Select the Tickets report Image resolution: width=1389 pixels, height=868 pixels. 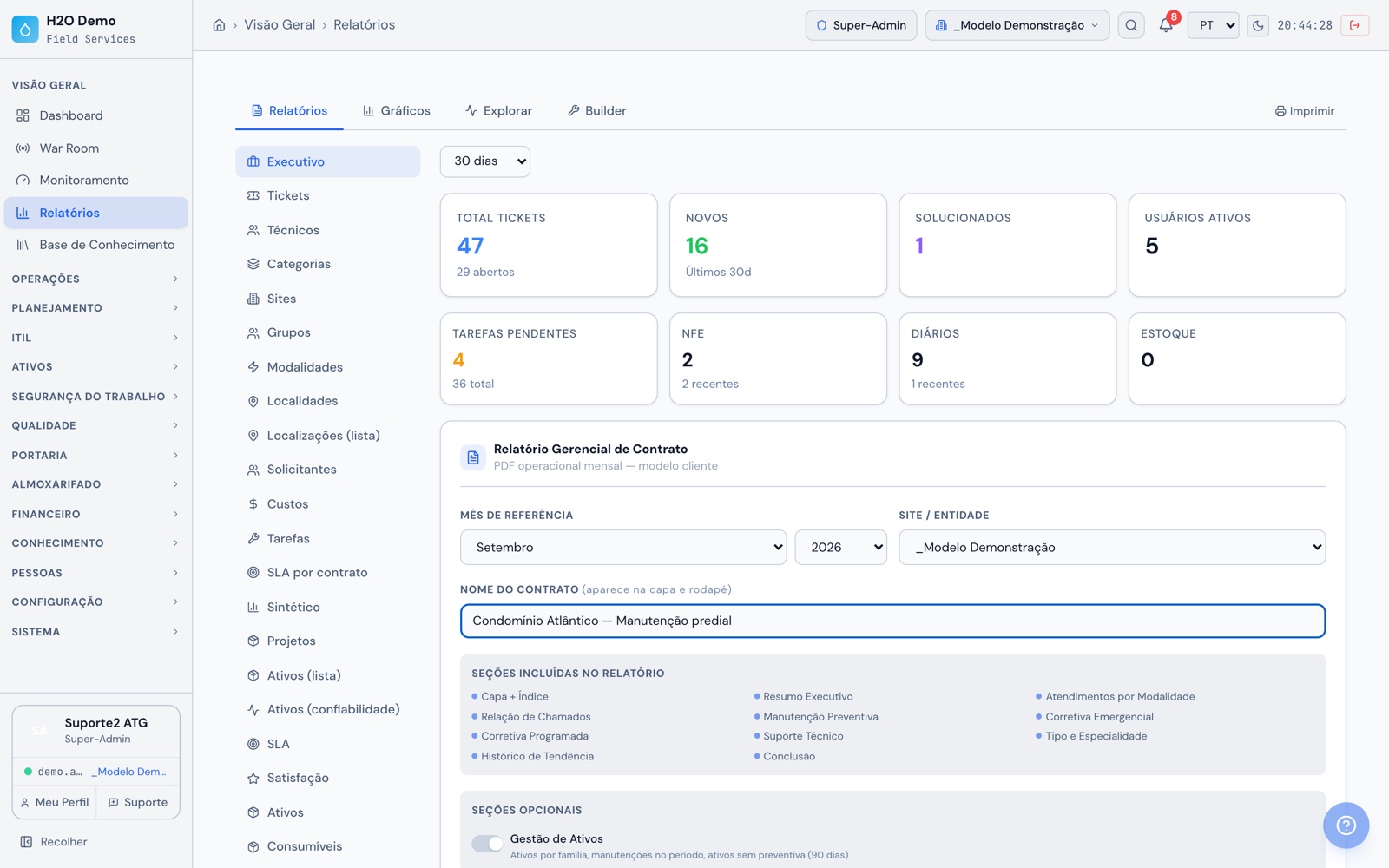tap(327, 196)
